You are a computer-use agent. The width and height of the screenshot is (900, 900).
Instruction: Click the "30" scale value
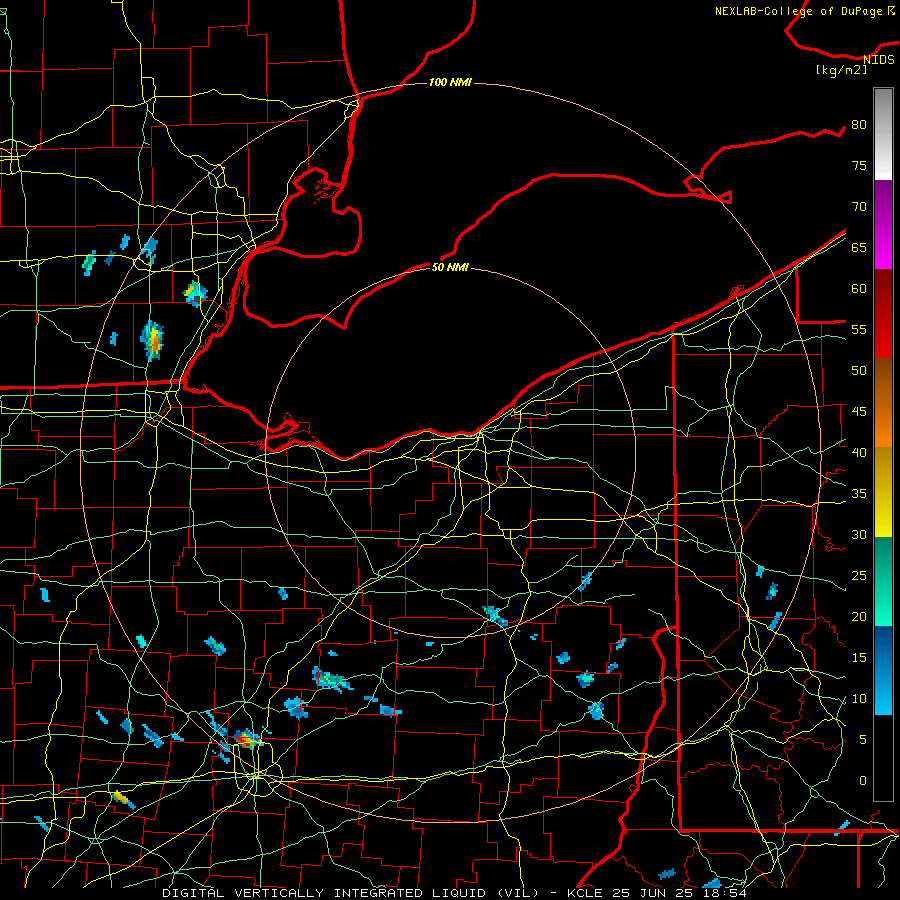[859, 535]
